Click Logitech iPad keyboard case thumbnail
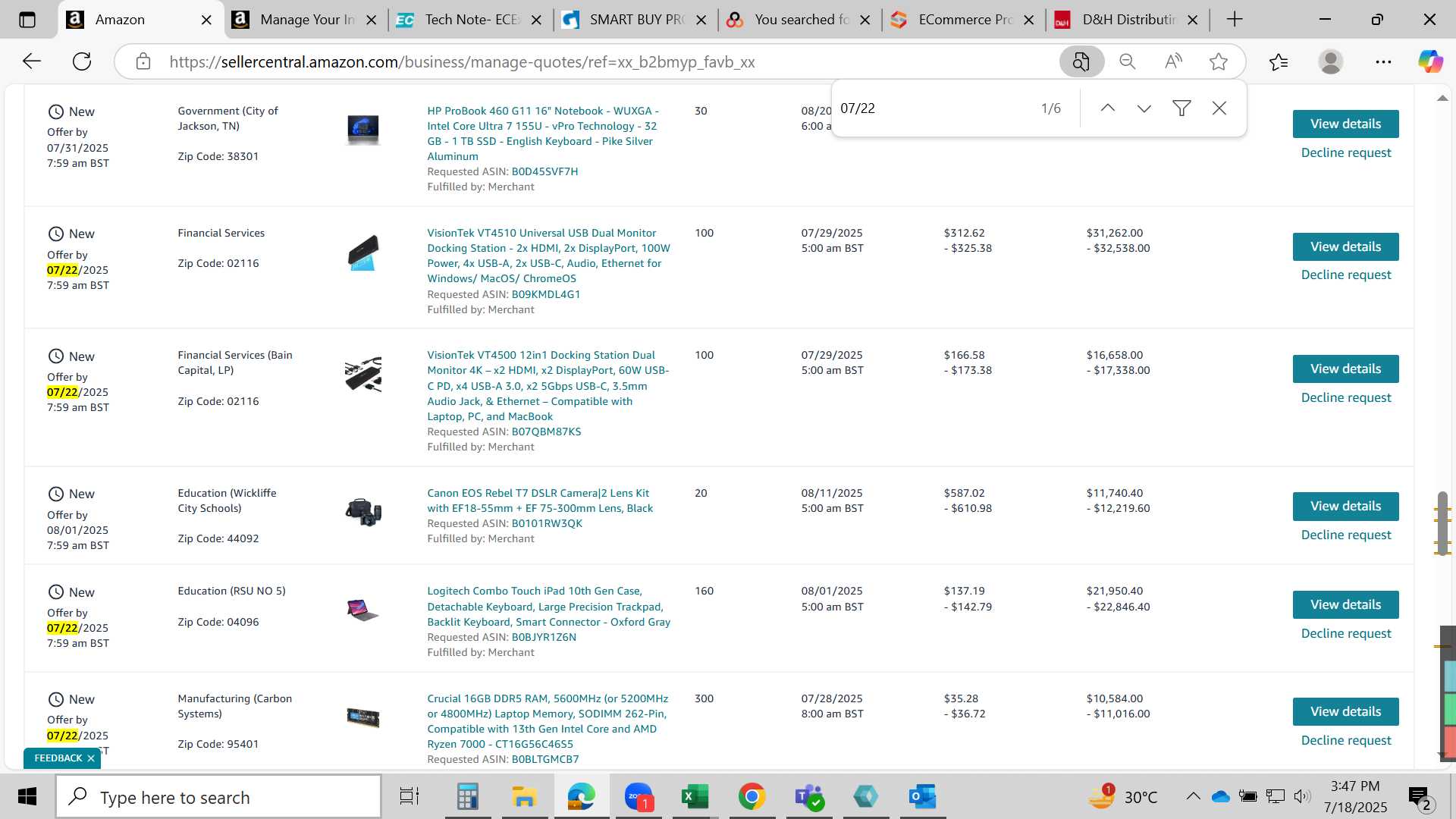Image resolution: width=1456 pixels, height=819 pixels. coord(362,610)
